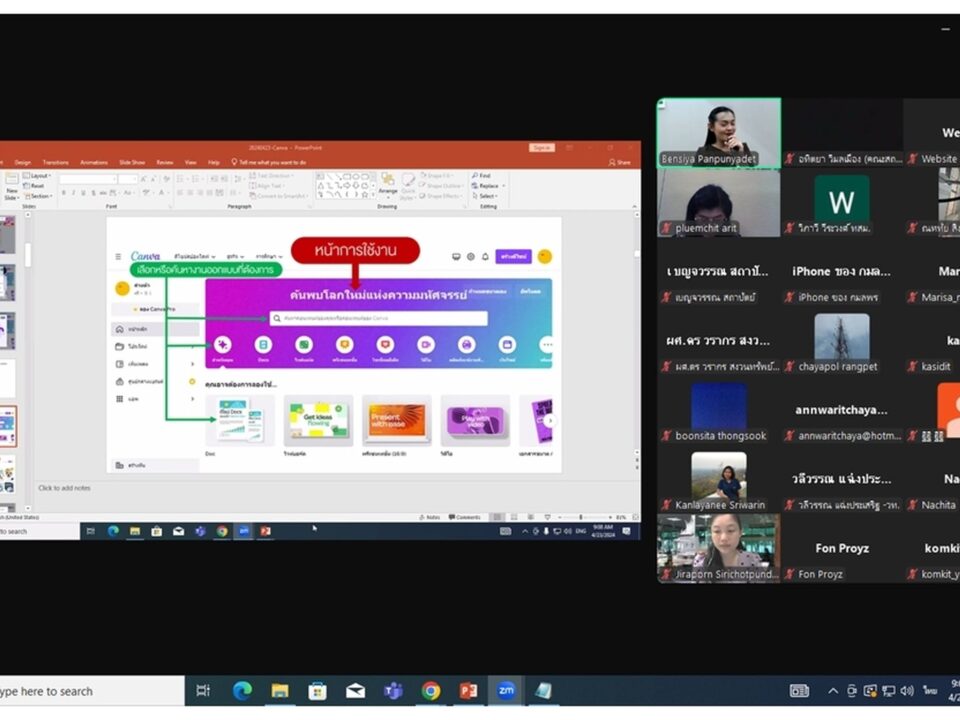Open the 'Present with ease' thumbnail
960x720 pixels.
(397, 420)
